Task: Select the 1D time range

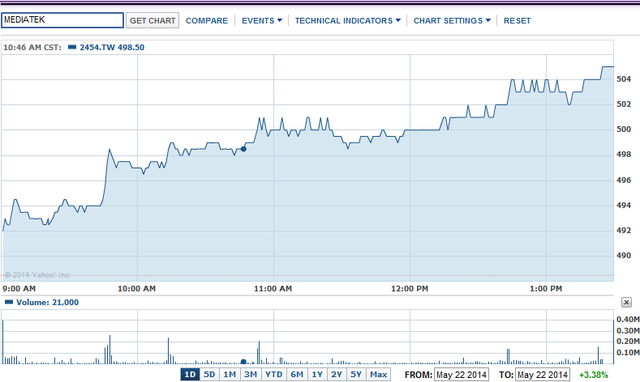Action: pyautogui.click(x=190, y=375)
